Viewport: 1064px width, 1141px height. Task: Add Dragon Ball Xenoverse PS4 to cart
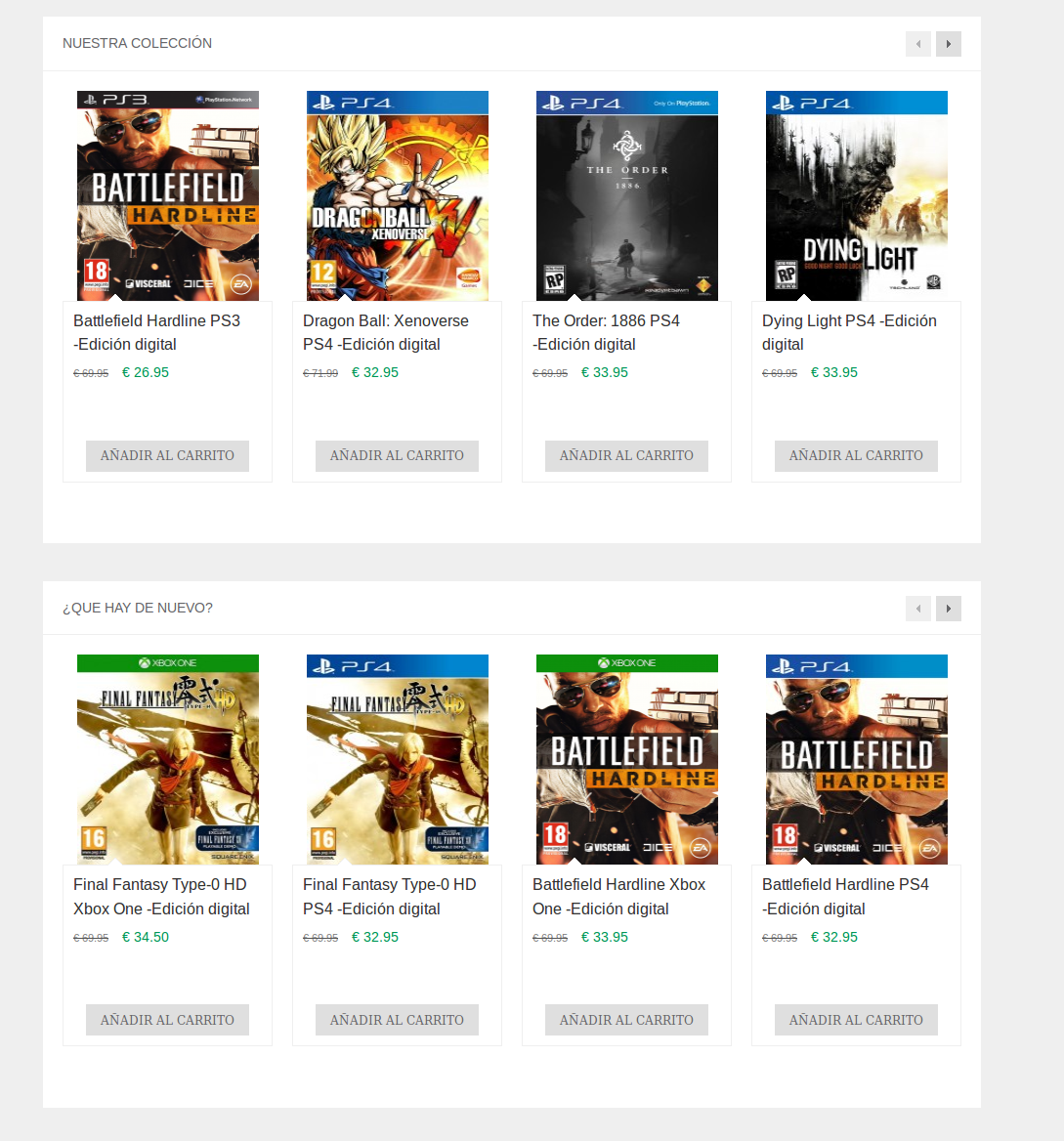[x=397, y=455]
